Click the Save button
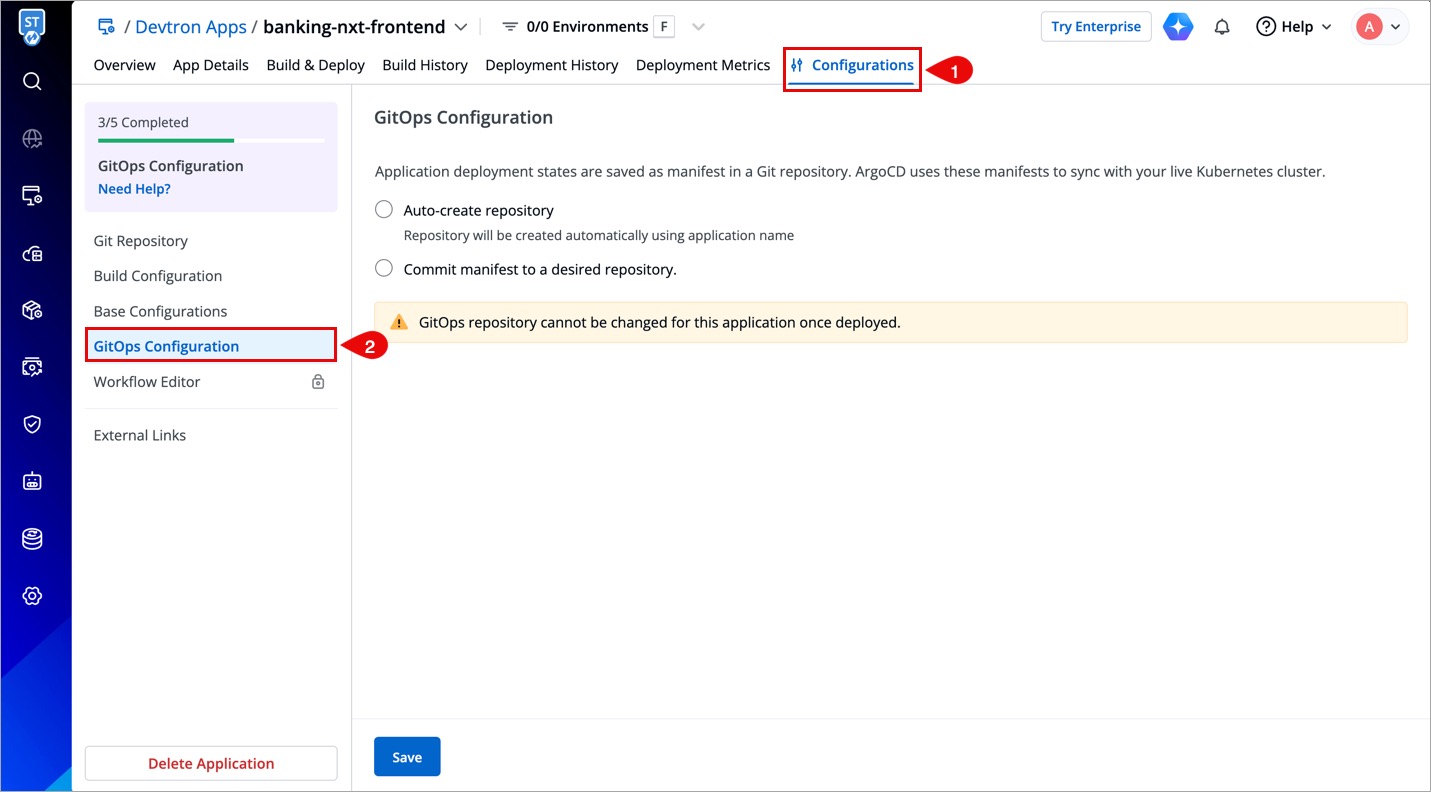Image resolution: width=1431 pixels, height=792 pixels. point(407,757)
